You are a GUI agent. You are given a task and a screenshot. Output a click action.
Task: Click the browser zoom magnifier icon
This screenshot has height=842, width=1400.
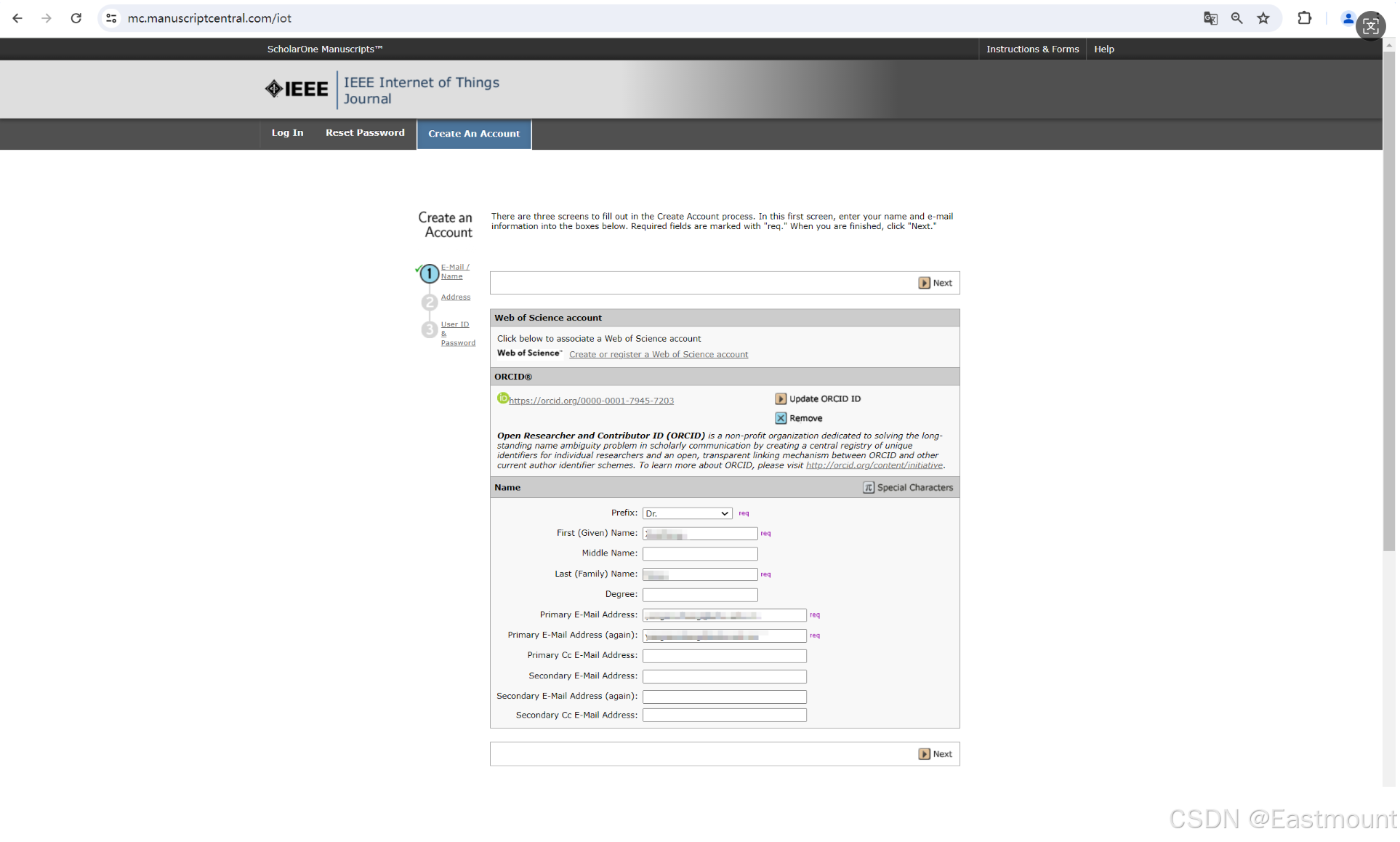pyautogui.click(x=1236, y=18)
